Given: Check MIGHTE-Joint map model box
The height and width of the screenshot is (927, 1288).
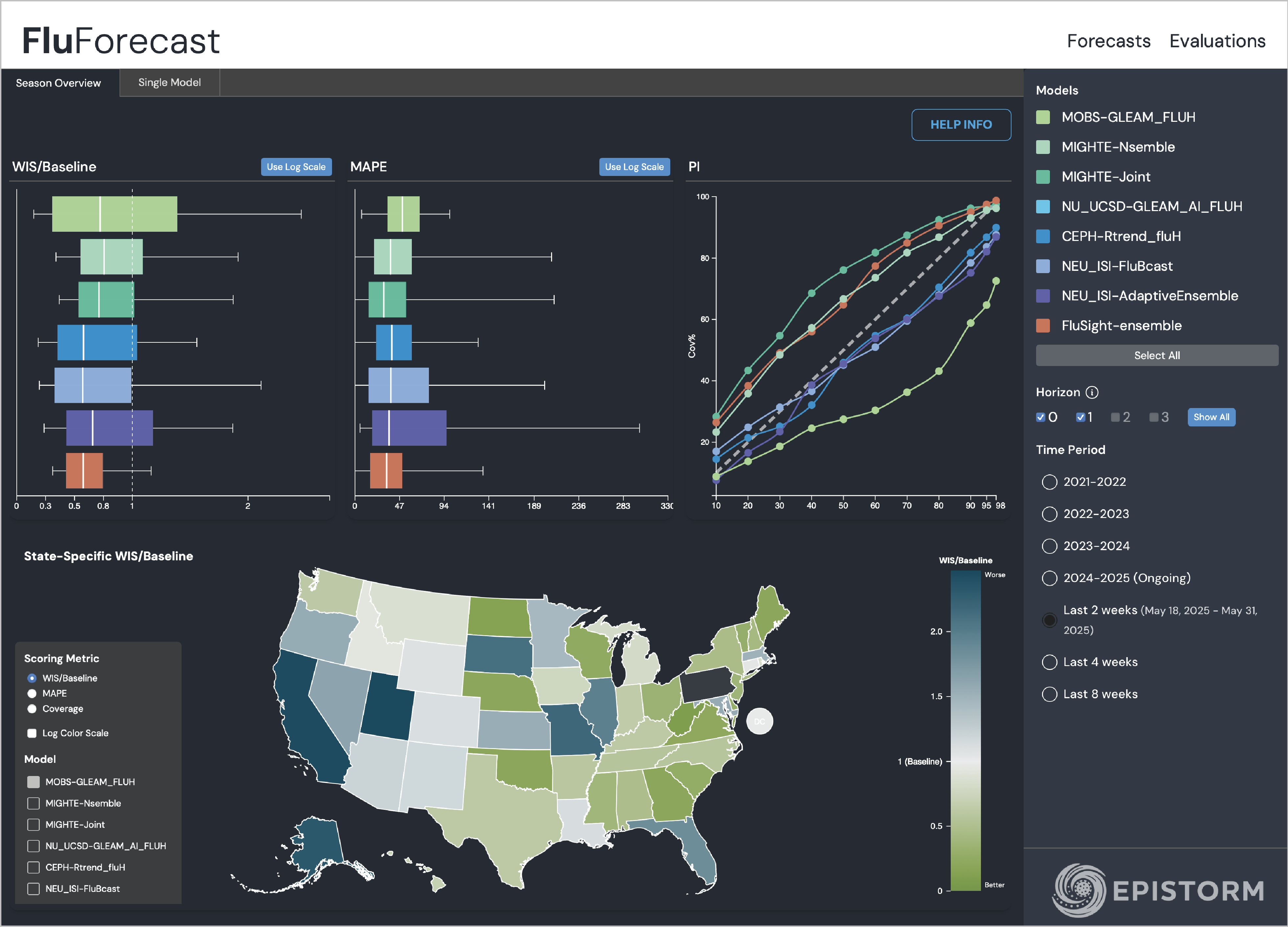Looking at the screenshot, I should click(33, 825).
